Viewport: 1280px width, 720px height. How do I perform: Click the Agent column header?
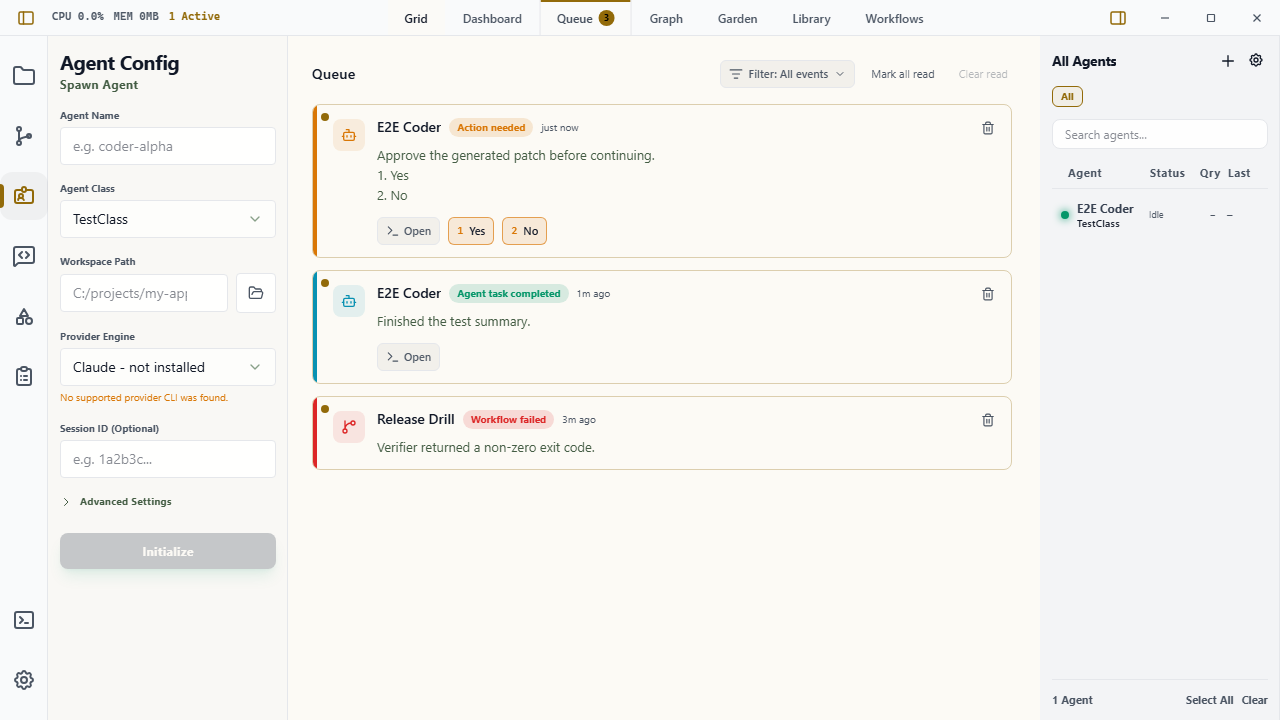[x=1085, y=173]
